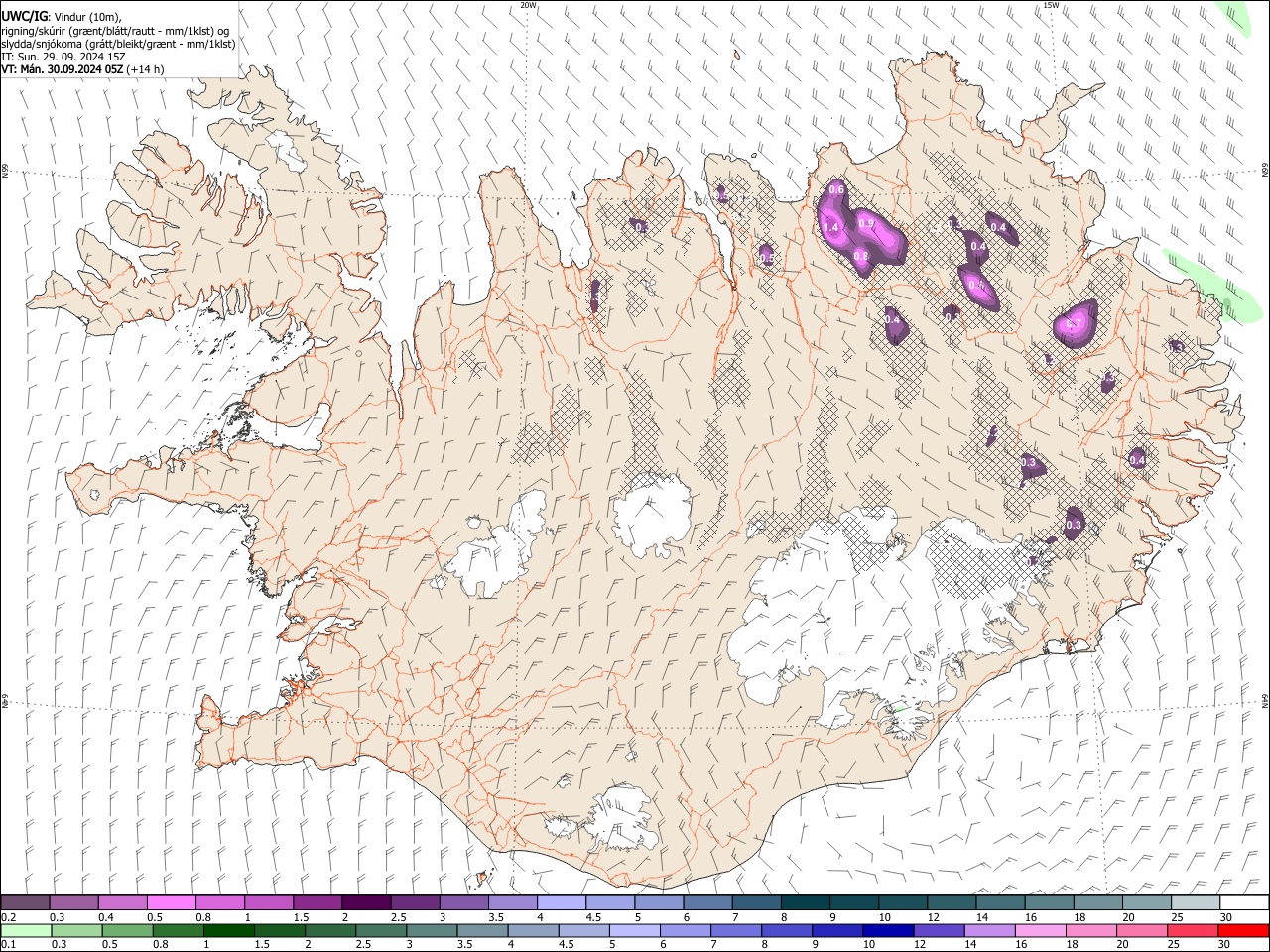Select the 1.5 purple swatch in top legend row
The image size is (1270, 952).
[317, 902]
